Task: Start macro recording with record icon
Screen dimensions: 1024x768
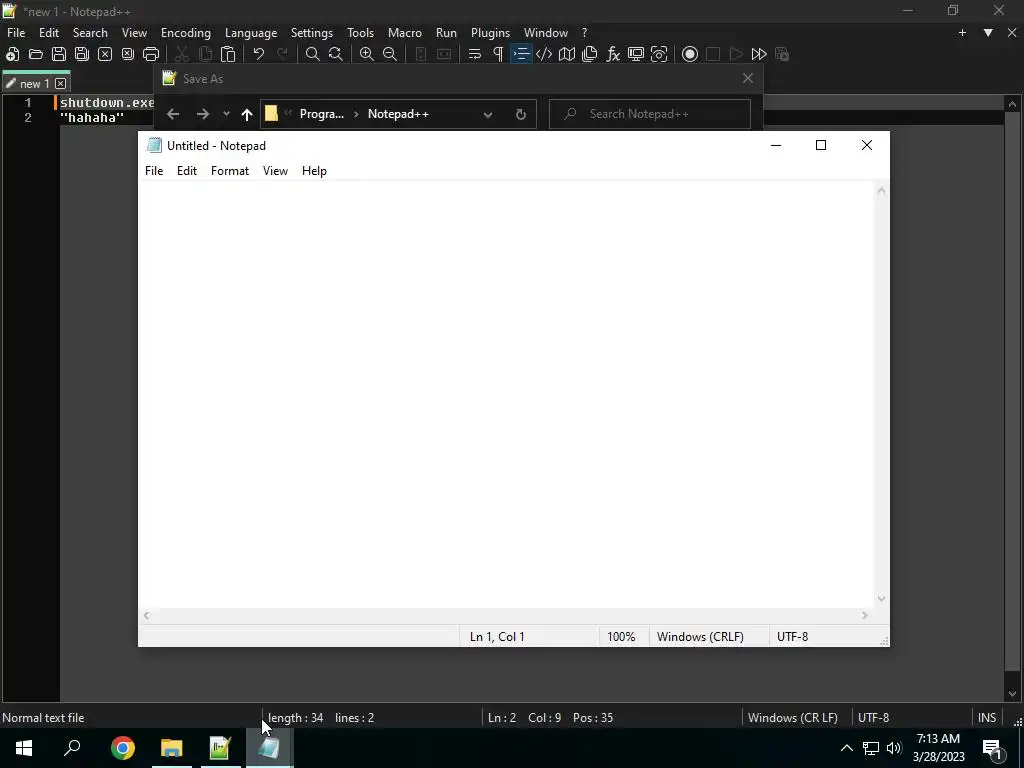Action: click(690, 54)
